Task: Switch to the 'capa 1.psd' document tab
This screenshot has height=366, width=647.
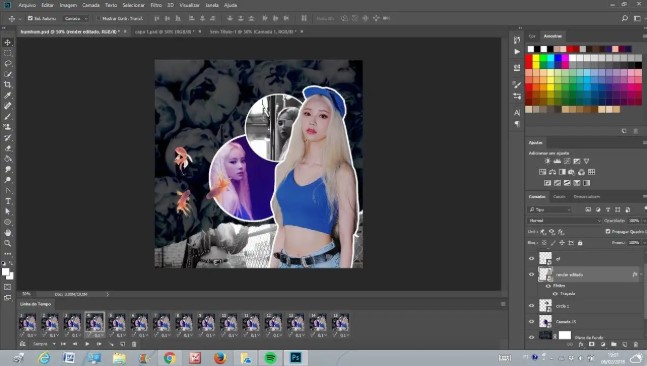Action: pyautogui.click(x=164, y=31)
